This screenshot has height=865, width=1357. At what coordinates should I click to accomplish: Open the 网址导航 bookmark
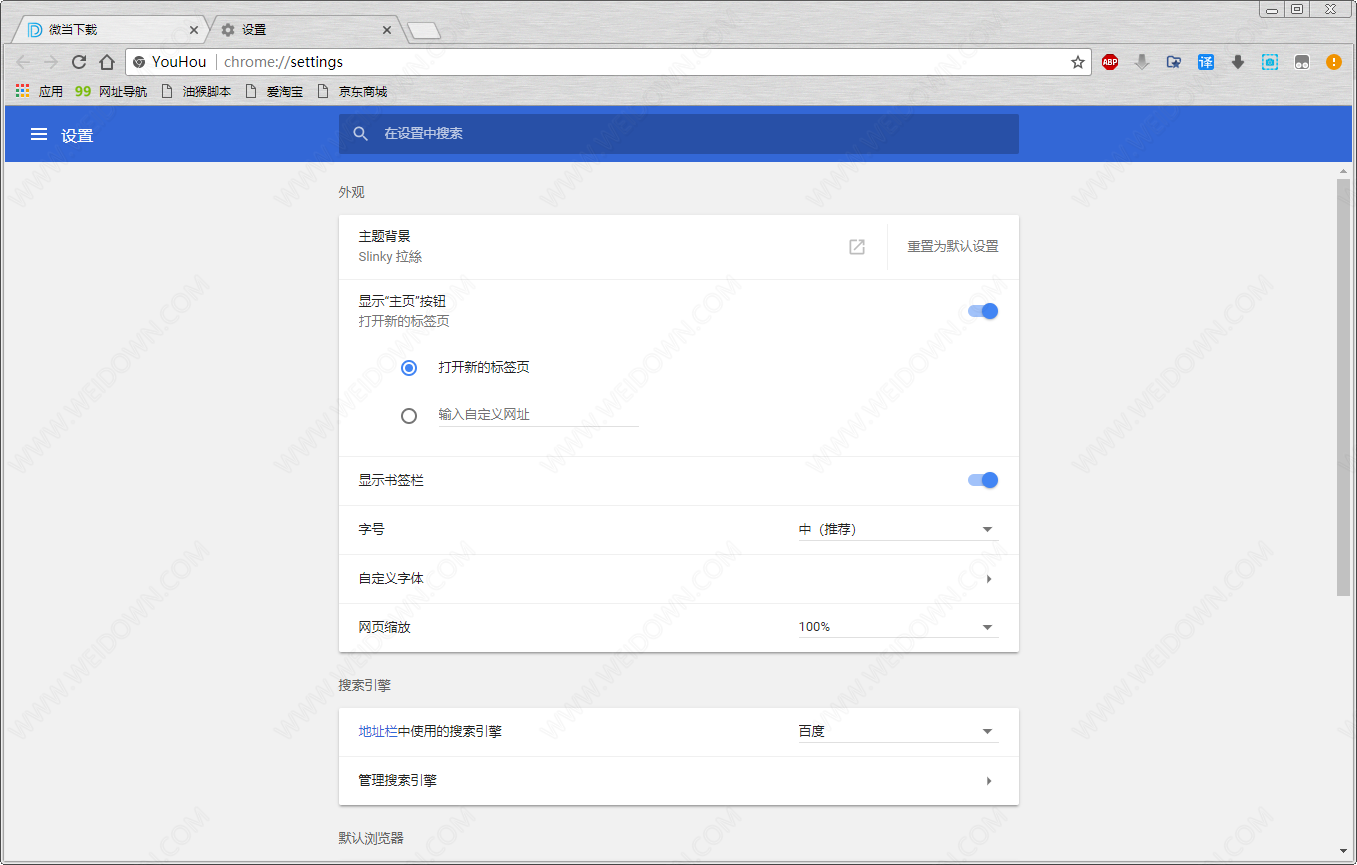[x=111, y=91]
